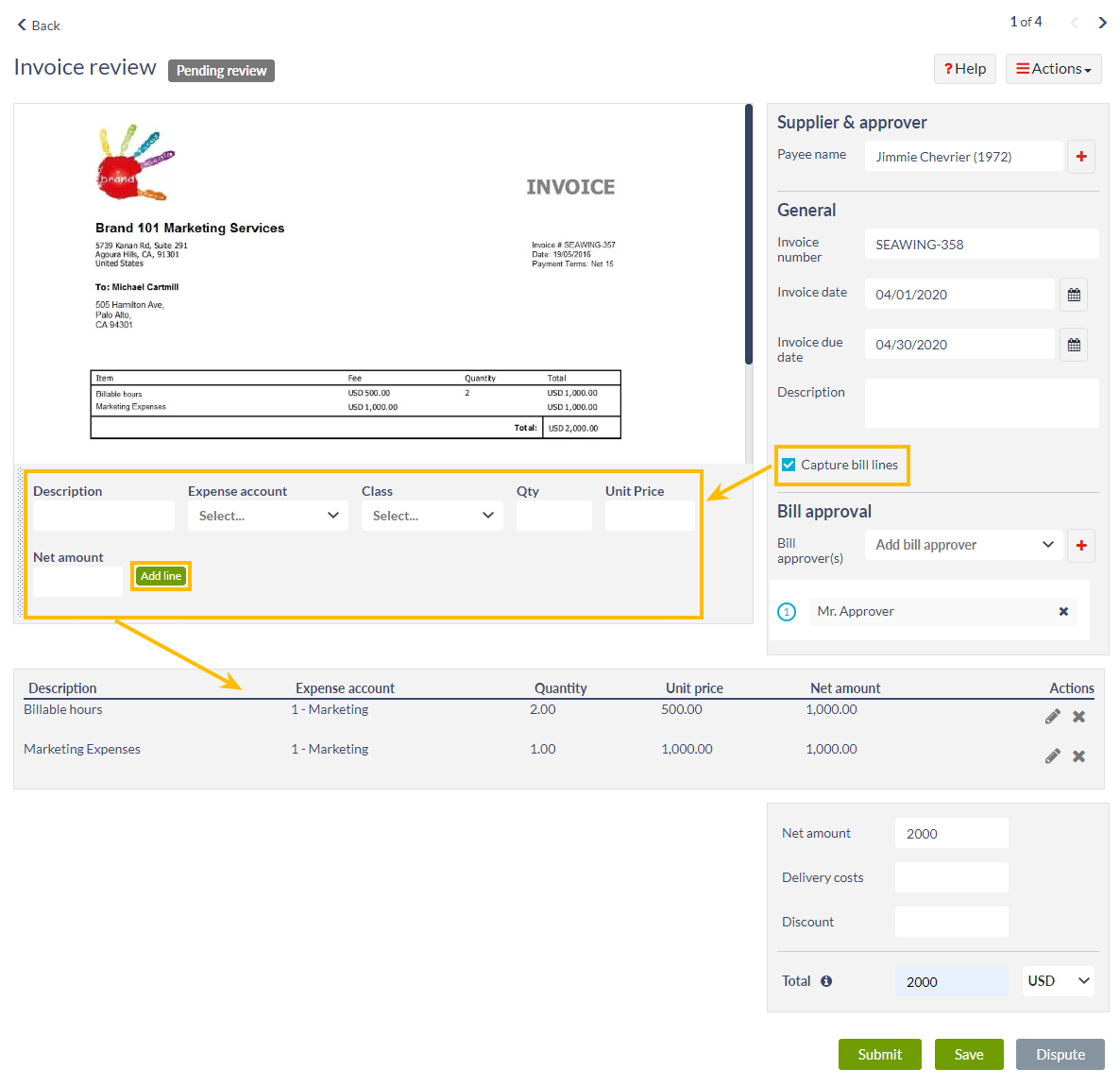This screenshot has height=1086, width=1120.
Task: Open the Invoice date calendar picker
Action: [x=1074, y=295]
